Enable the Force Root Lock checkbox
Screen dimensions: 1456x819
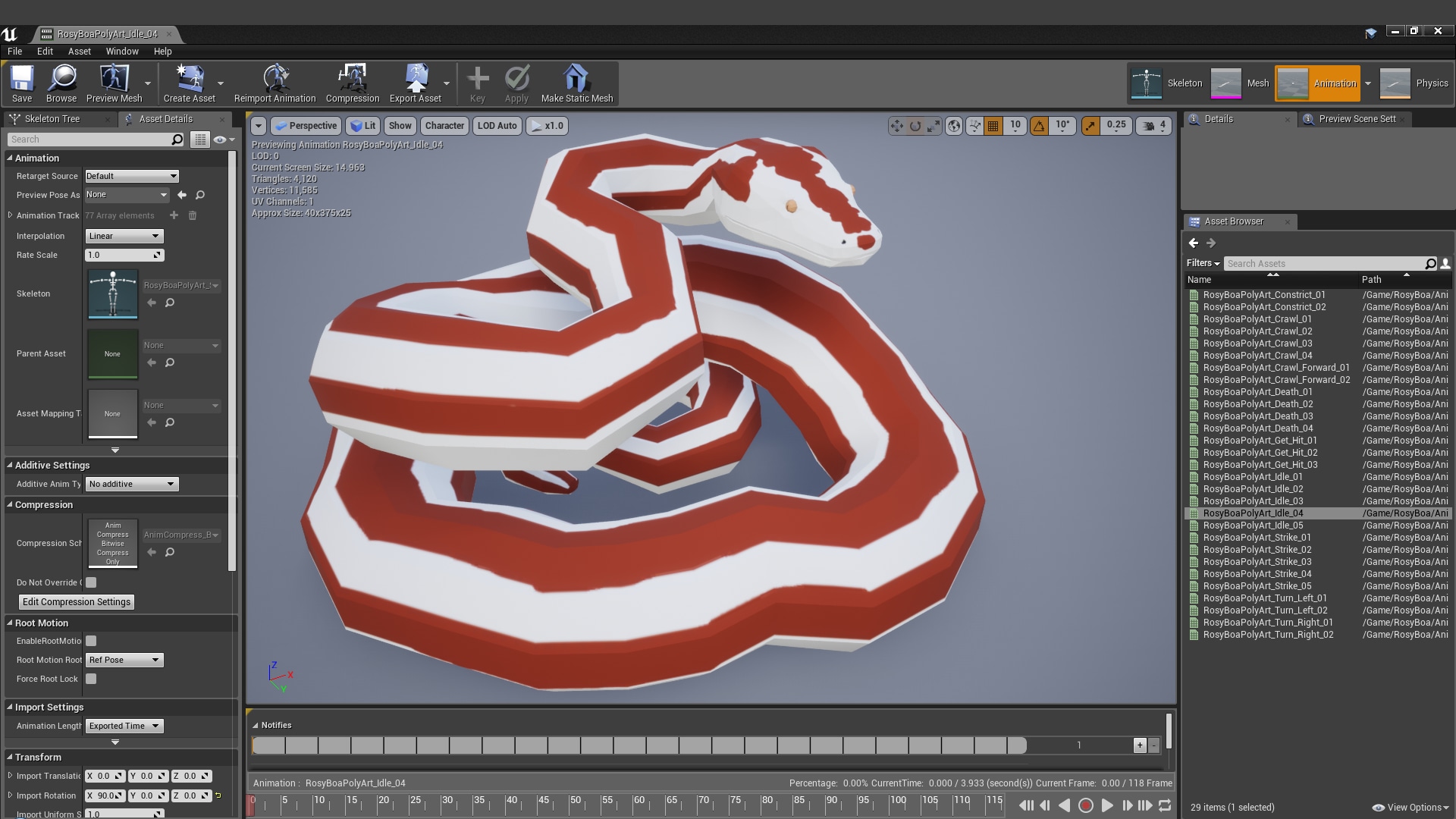click(91, 679)
